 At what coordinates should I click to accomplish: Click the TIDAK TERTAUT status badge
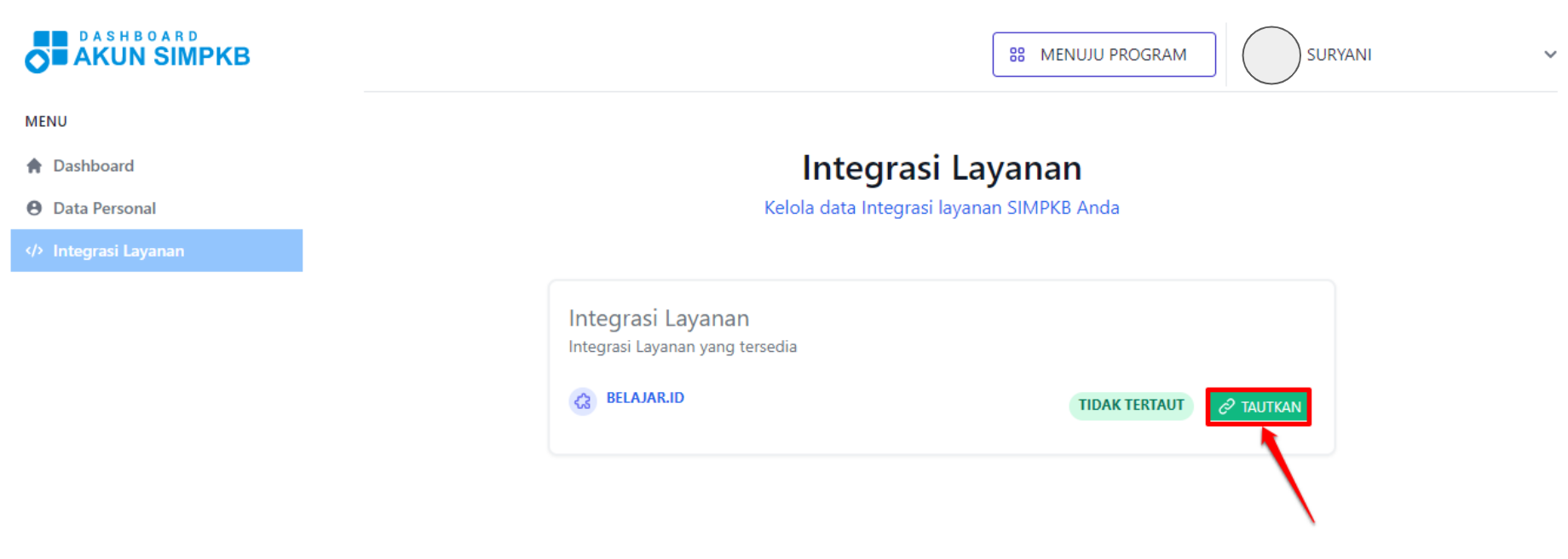1131,406
